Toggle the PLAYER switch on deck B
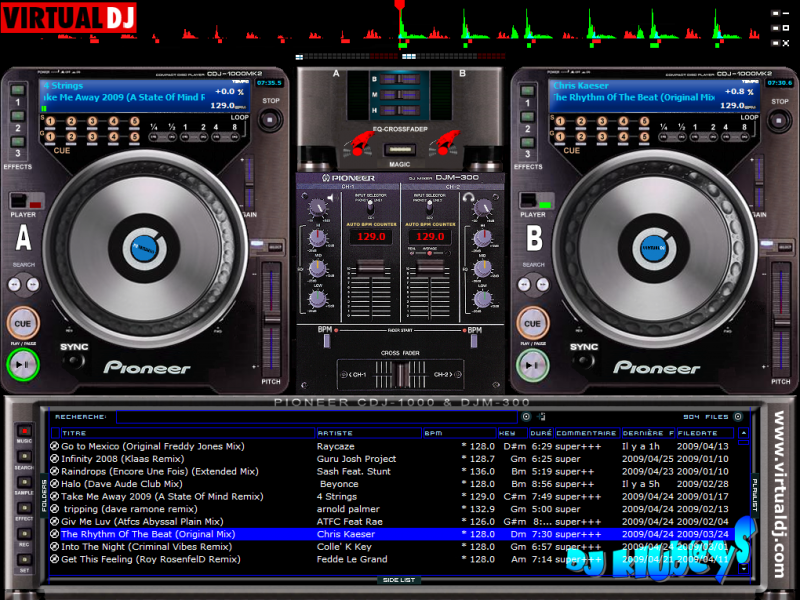Viewport: 800px width, 600px height. (x=536, y=201)
